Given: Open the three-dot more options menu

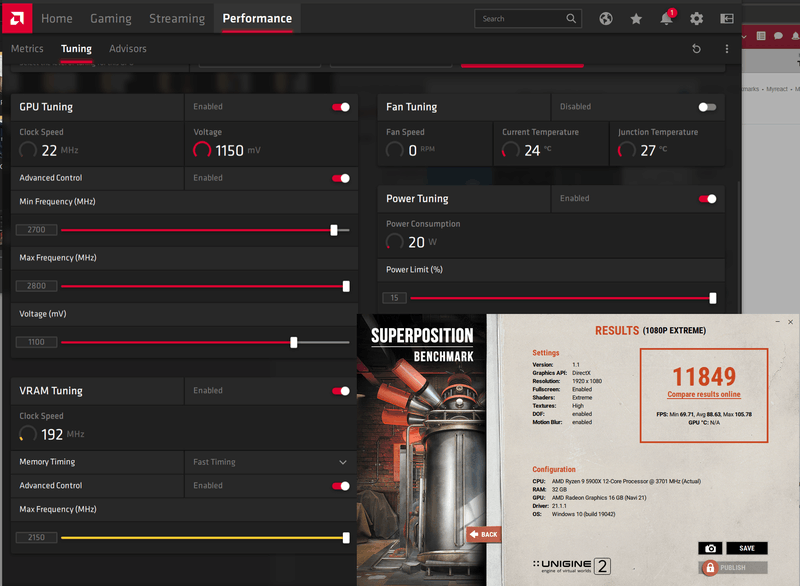Looking at the screenshot, I should (x=727, y=49).
